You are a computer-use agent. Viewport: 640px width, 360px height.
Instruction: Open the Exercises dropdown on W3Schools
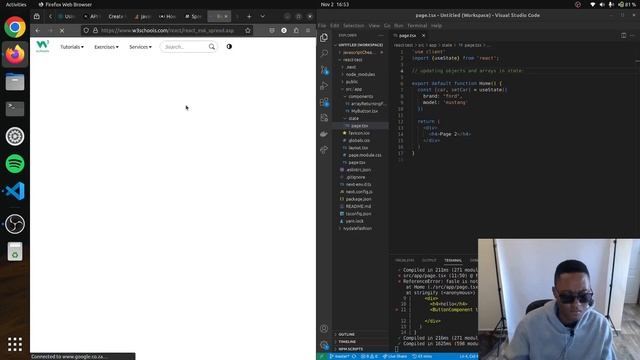[106, 47]
